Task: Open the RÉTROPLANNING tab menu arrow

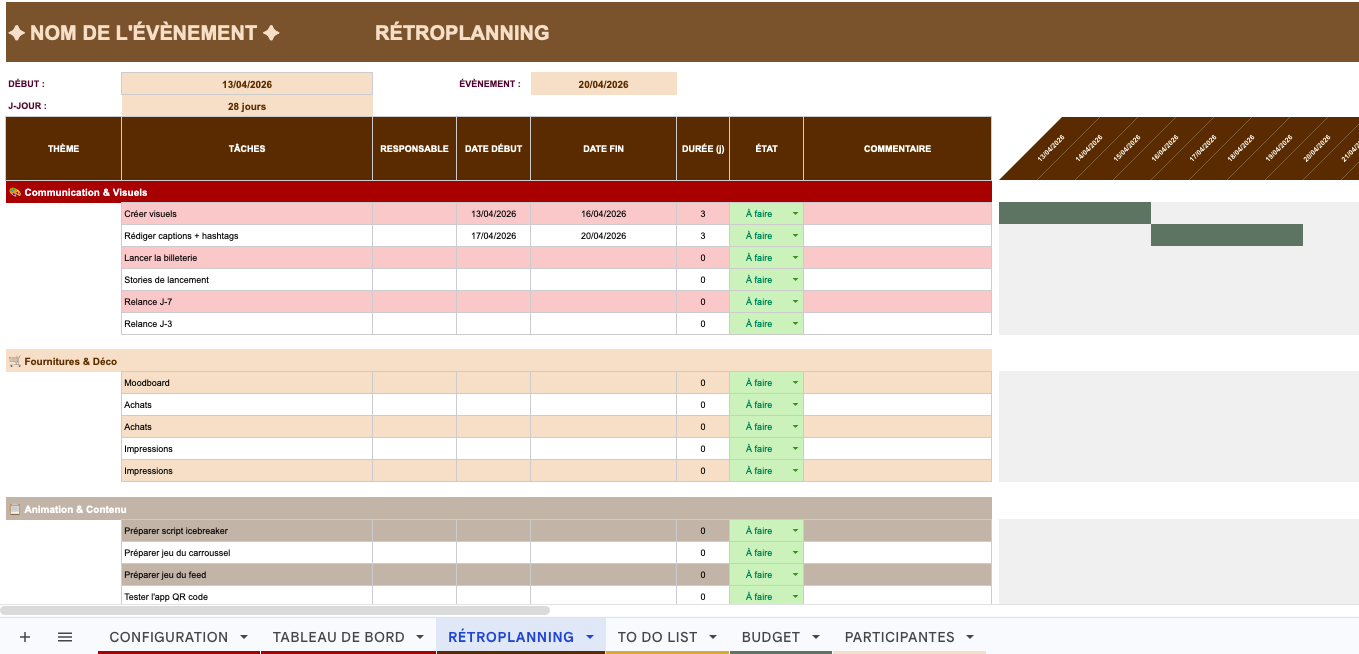Action: click(x=590, y=637)
